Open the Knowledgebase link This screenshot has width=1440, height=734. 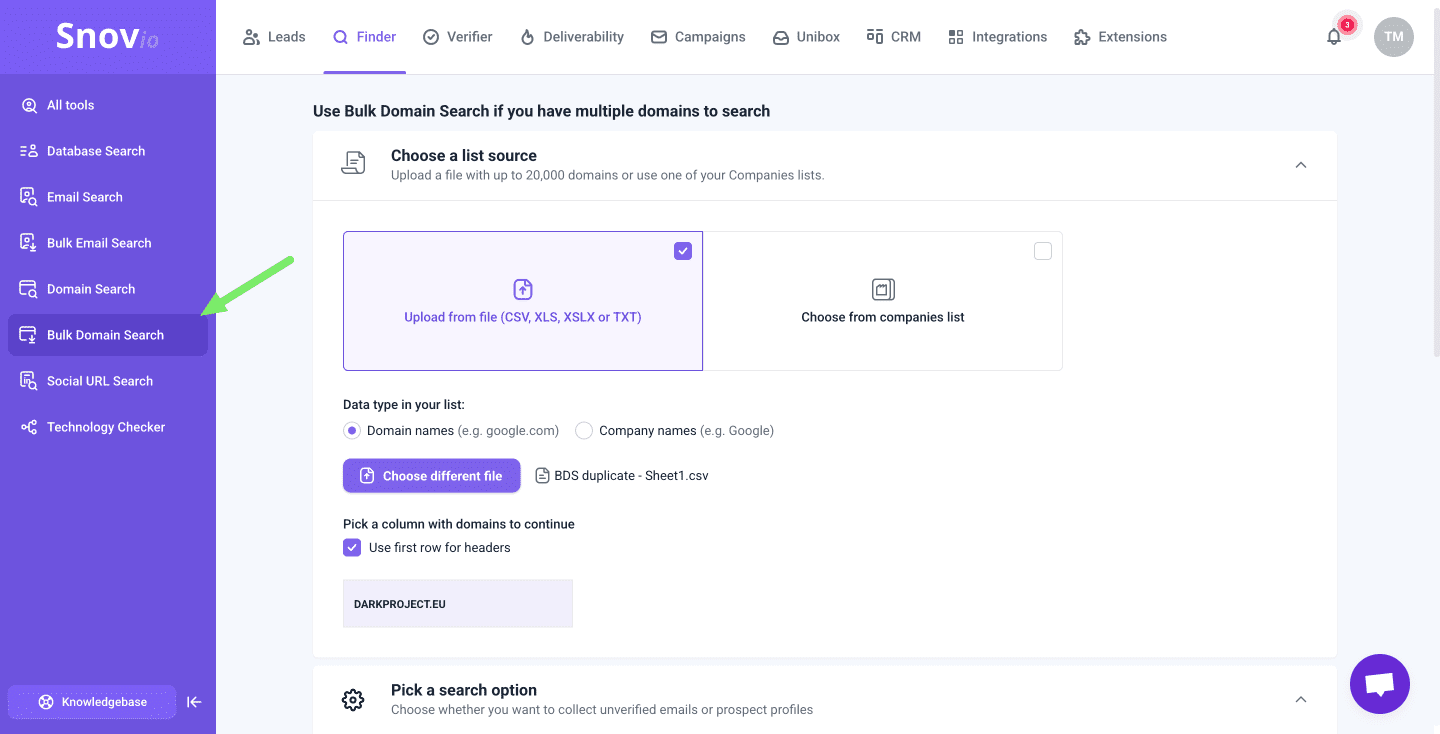tap(92, 702)
